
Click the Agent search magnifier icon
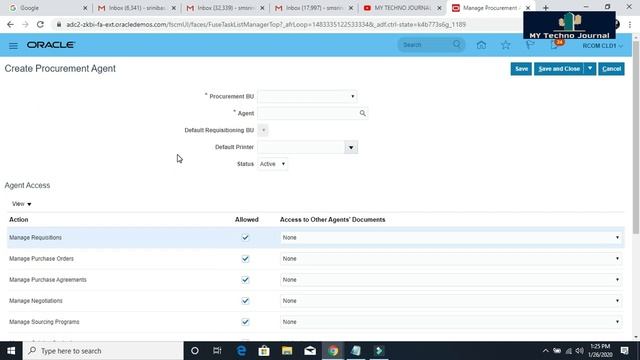362,113
